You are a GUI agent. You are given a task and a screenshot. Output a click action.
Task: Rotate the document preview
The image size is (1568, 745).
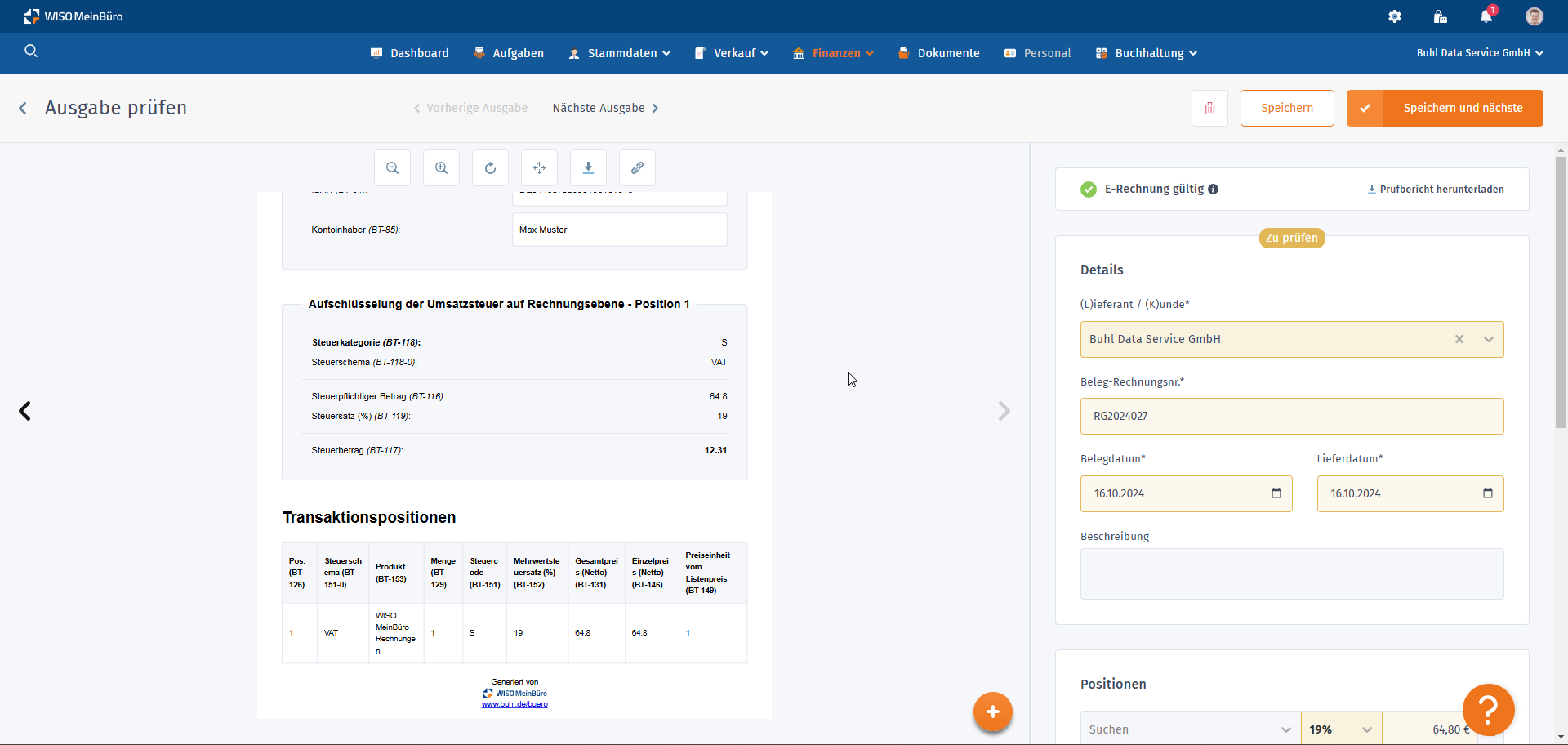491,168
